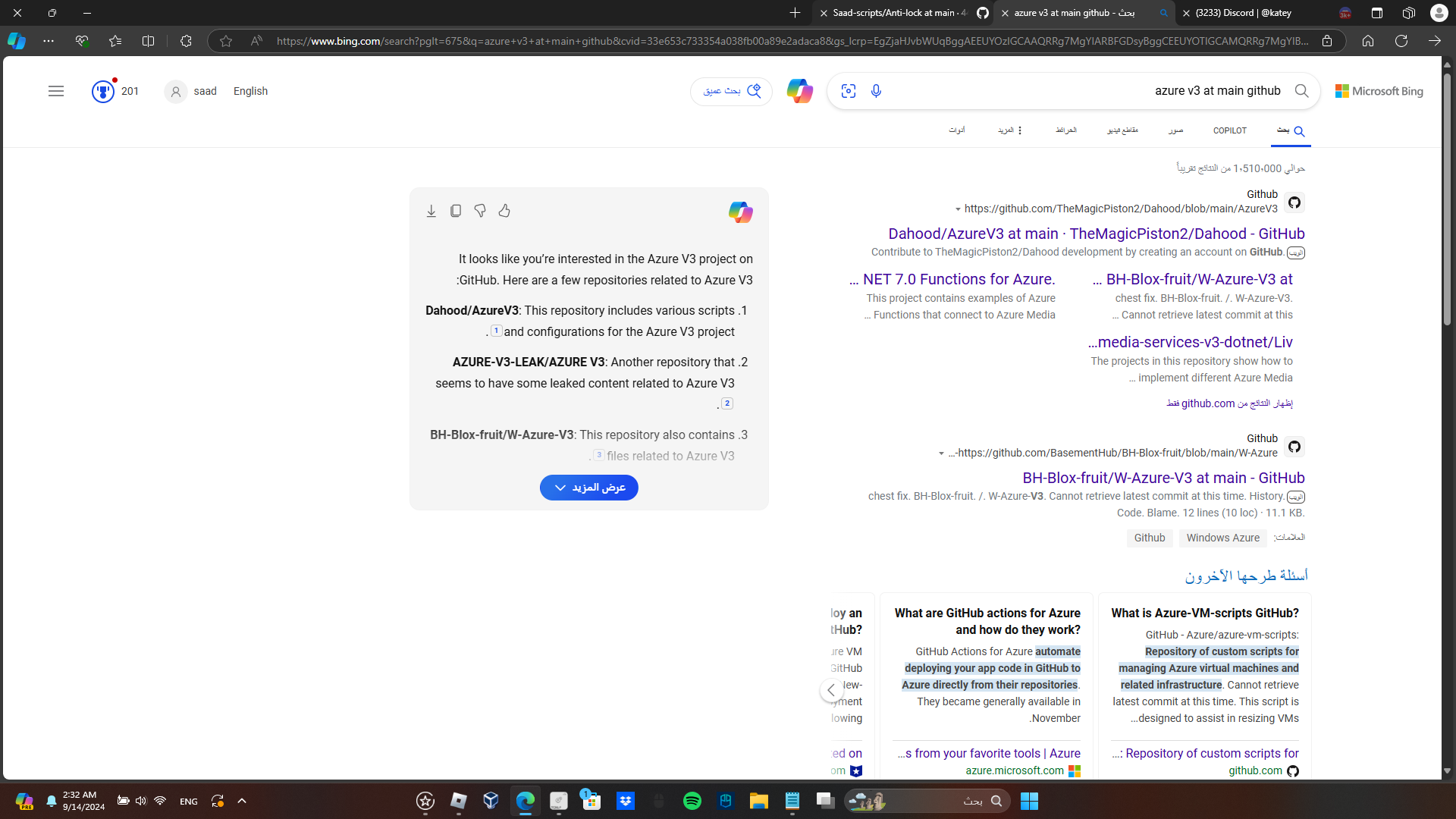Open Edge Workspaces icon
This screenshot has height=819, width=1456.
[1409, 13]
